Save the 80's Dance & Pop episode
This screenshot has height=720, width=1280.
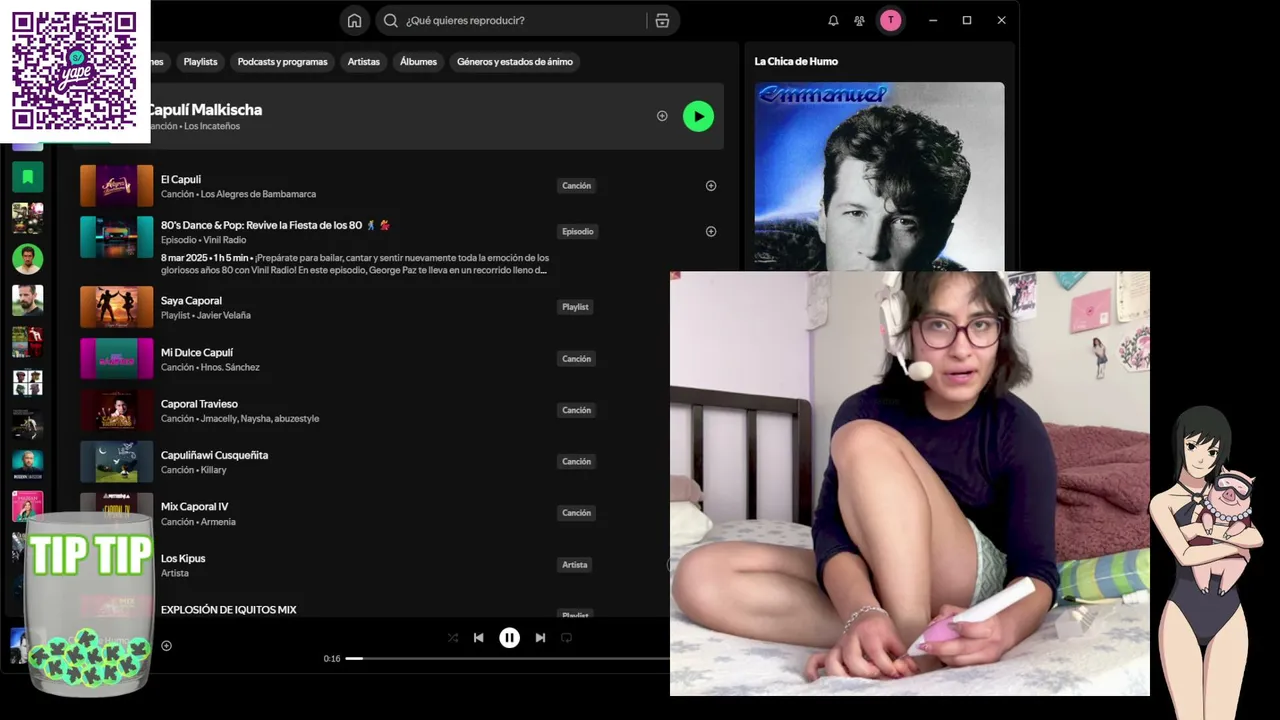pos(711,232)
